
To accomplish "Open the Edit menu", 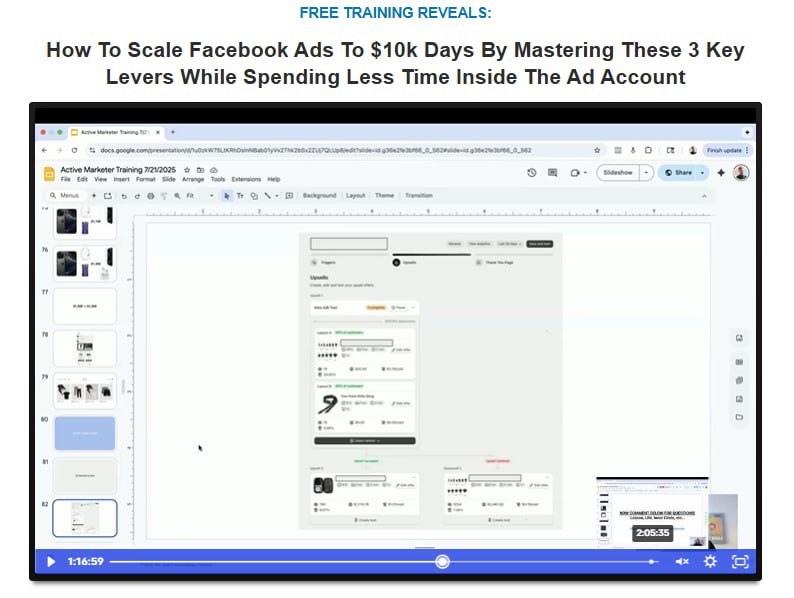I will [82, 179].
